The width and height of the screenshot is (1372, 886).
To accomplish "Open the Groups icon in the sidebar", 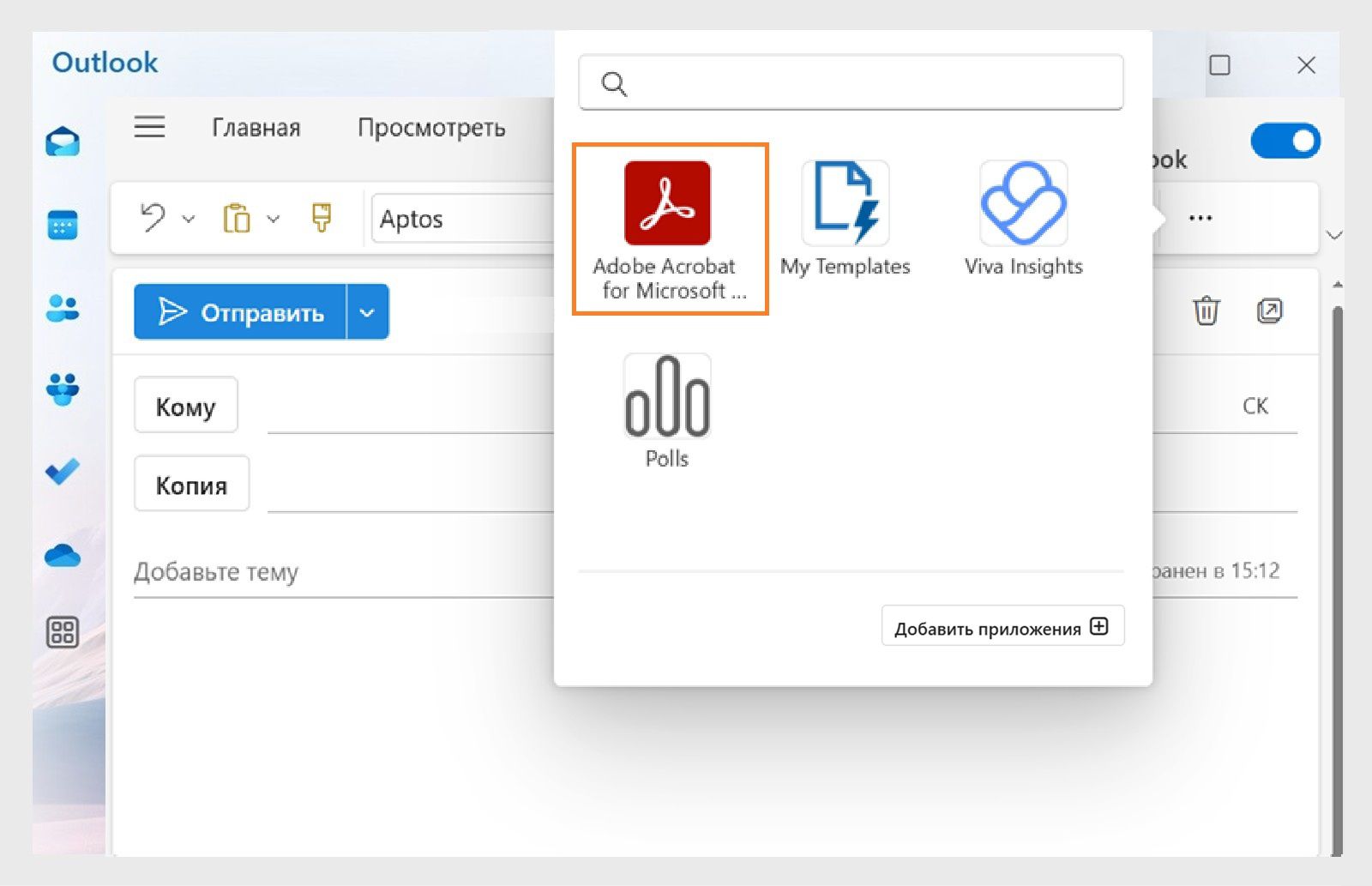I will [x=64, y=390].
